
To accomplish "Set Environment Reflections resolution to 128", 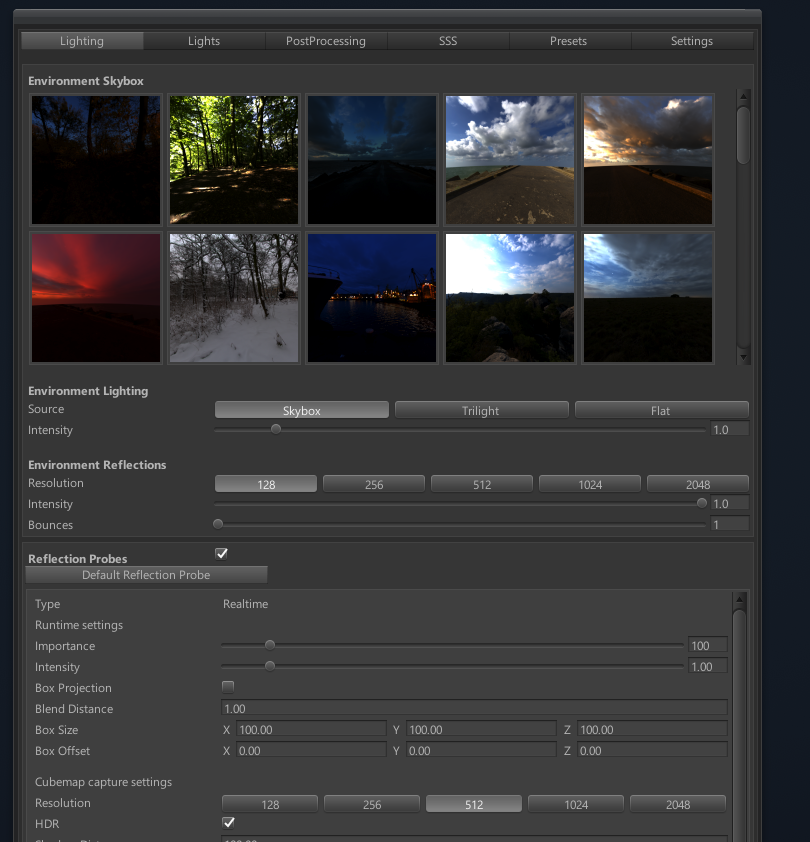I will [266, 484].
